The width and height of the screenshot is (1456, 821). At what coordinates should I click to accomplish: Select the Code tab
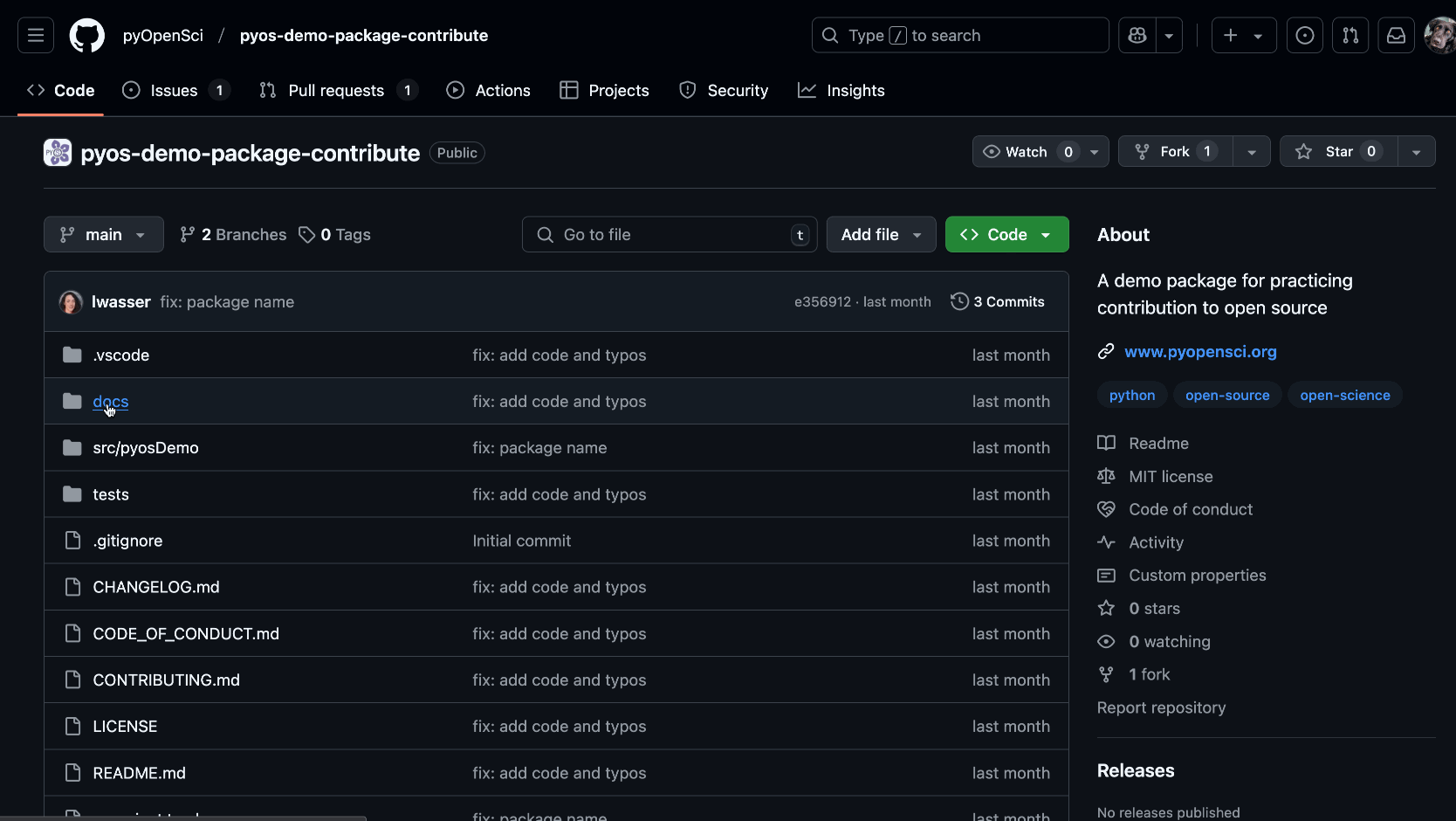click(61, 90)
